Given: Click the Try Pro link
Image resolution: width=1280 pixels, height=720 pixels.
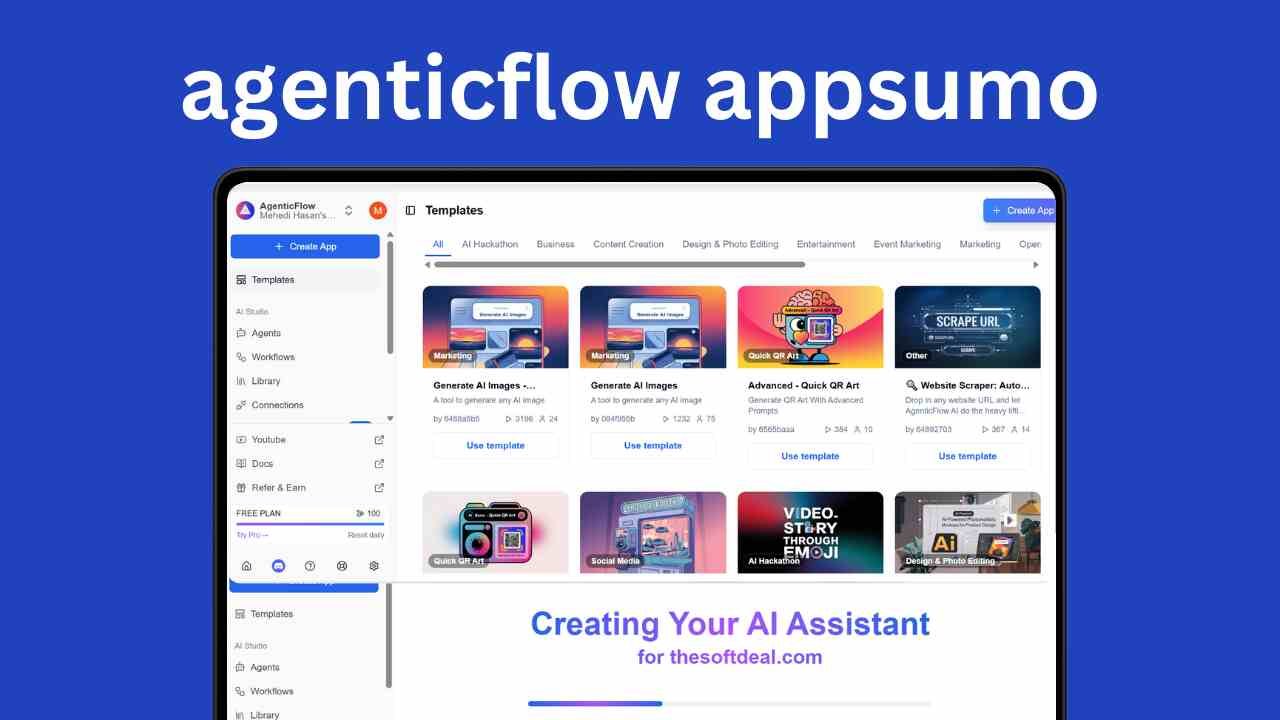Looking at the screenshot, I should click(x=252, y=535).
